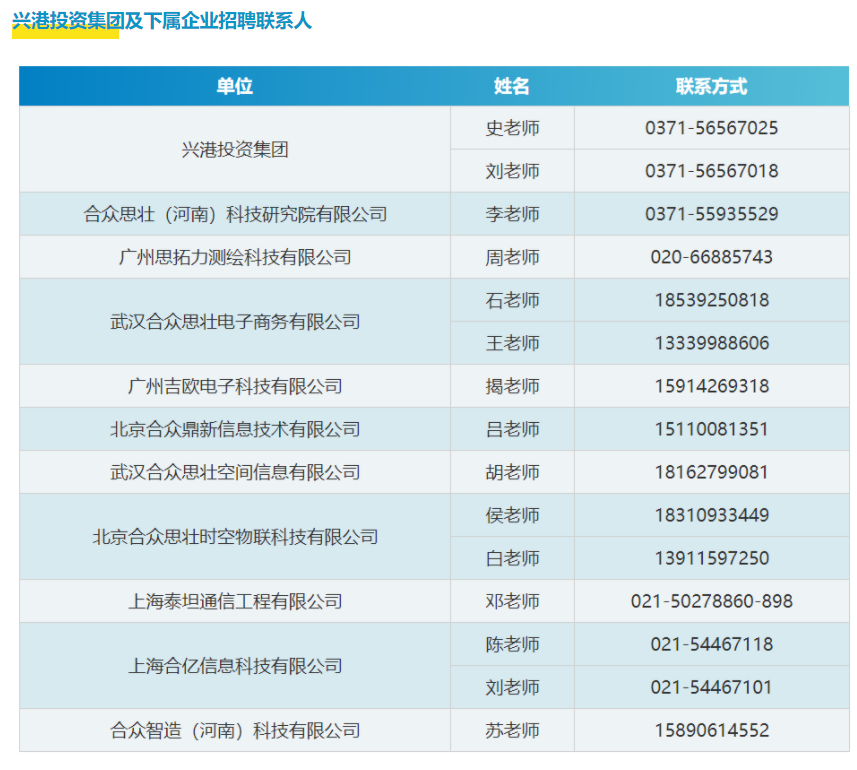The width and height of the screenshot is (857, 770).
Task: Select the 胡老师 name cell
Action: [x=512, y=472]
